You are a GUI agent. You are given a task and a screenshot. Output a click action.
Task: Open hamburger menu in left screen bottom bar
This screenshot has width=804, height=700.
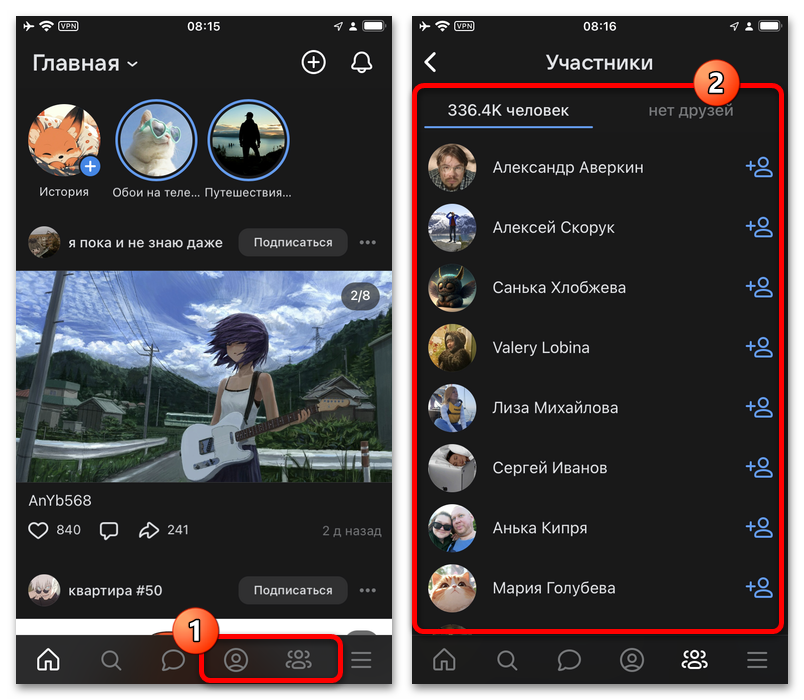(361, 660)
